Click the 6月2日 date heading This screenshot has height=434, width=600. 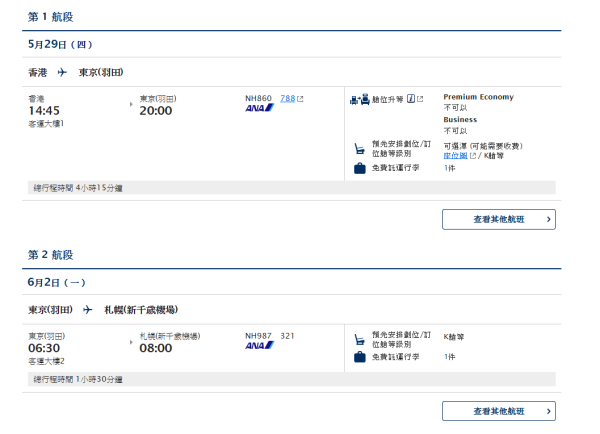56,282
